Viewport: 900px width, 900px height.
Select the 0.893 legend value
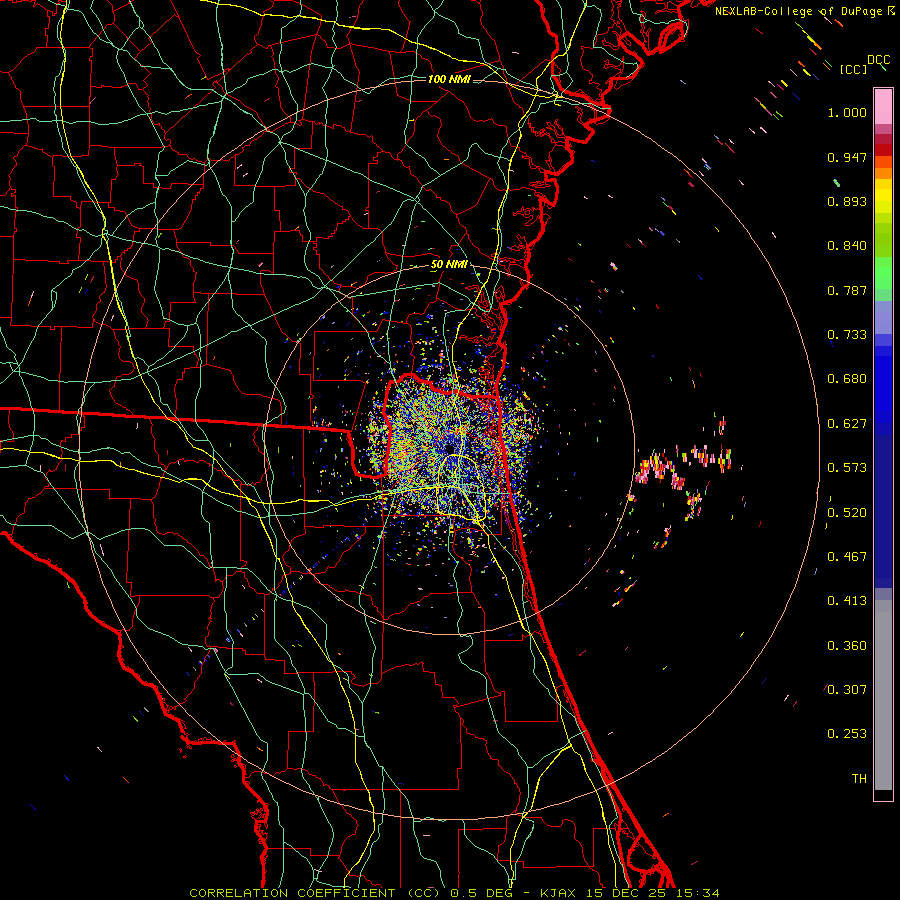tap(847, 201)
